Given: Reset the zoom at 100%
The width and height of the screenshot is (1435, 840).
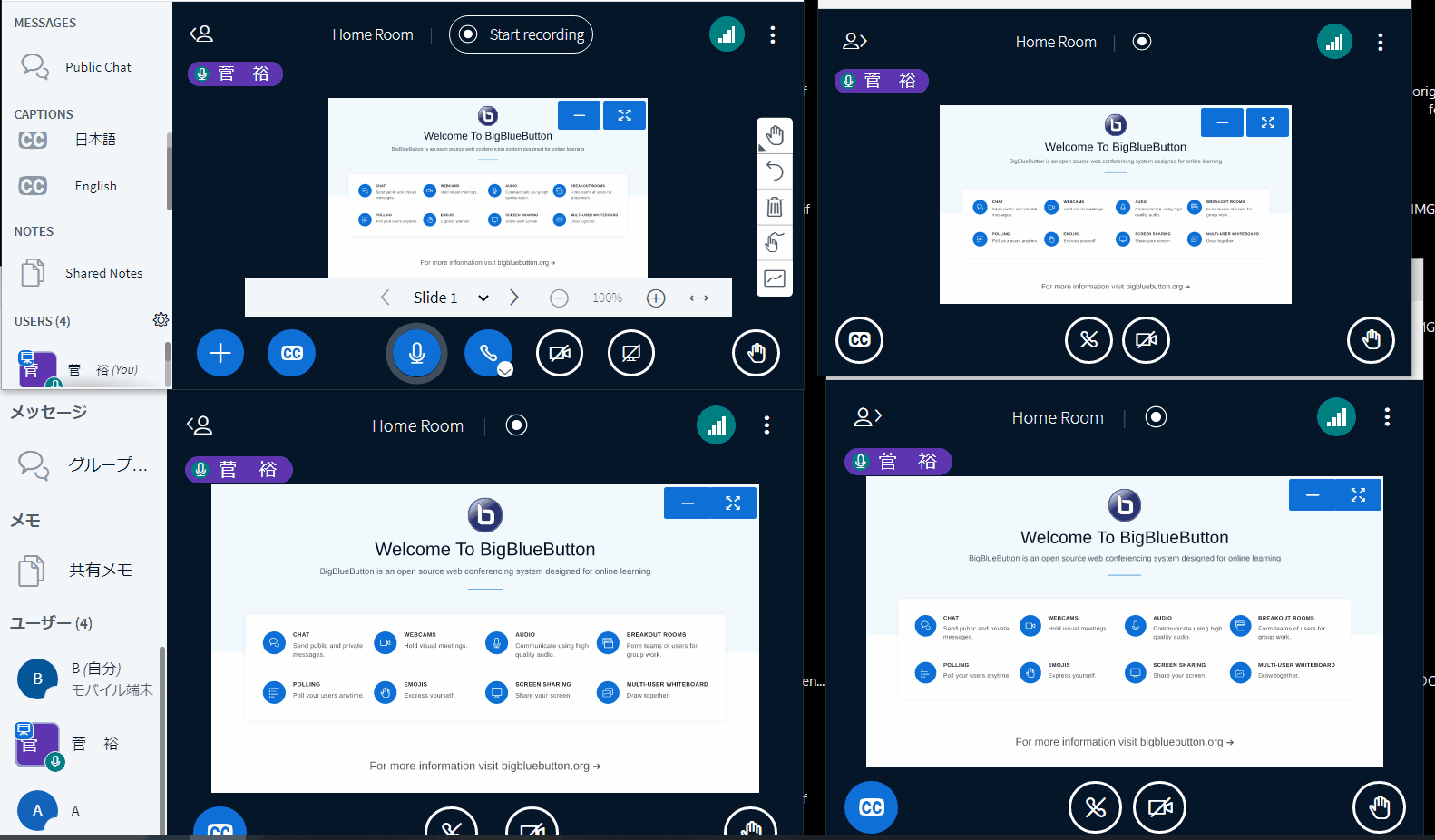Looking at the screenshot, I should [608, 298].
